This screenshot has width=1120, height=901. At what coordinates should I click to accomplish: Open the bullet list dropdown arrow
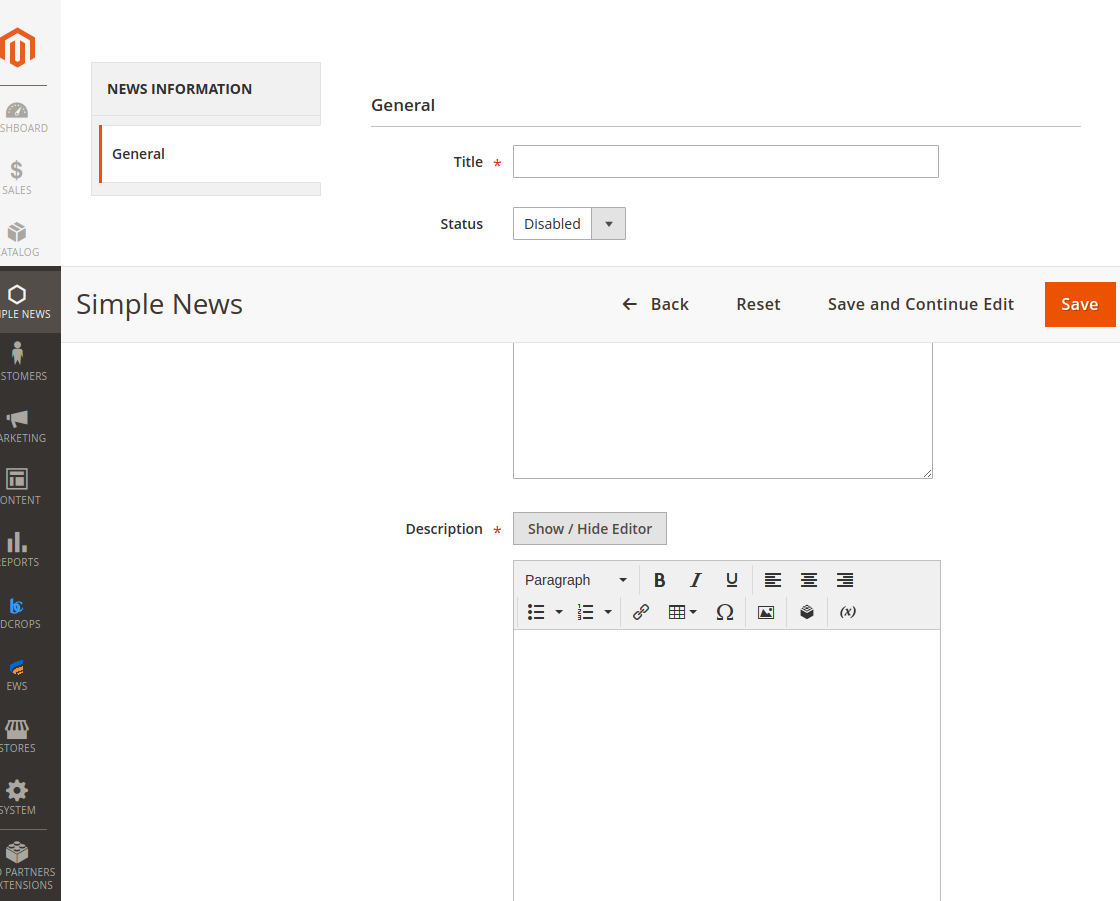pyautogui.click(x=558, y=612)
